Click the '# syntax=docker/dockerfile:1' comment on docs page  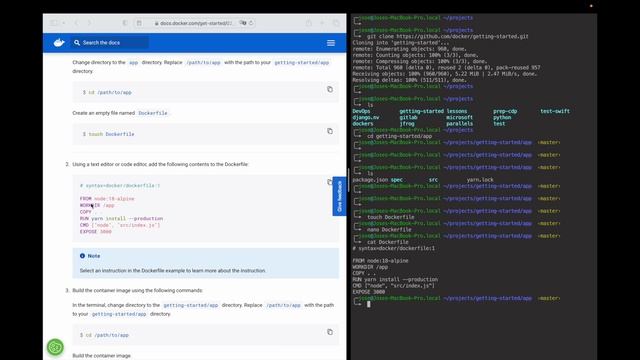120,186
